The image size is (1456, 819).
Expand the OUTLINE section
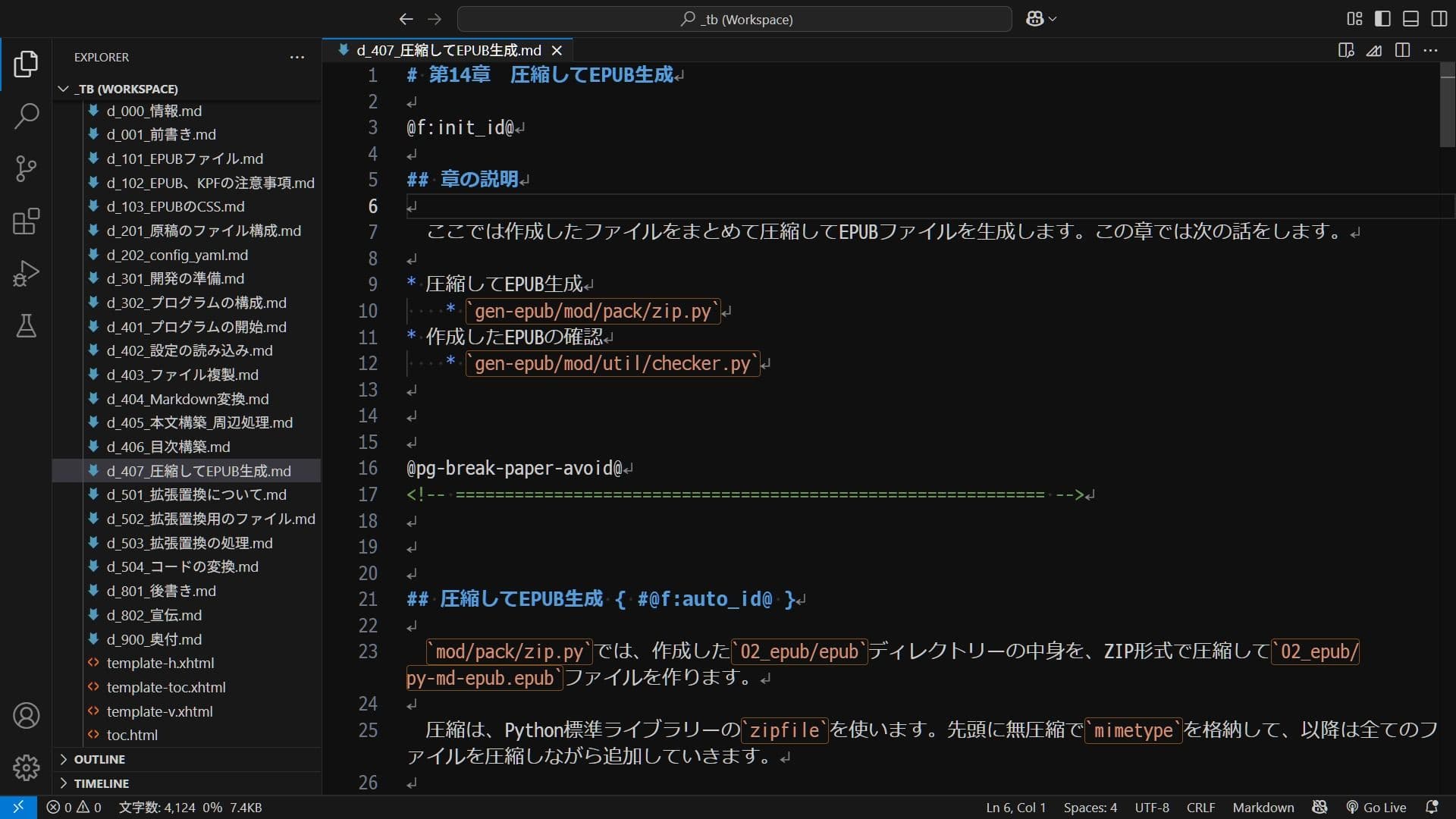click(x=99, y=759)
